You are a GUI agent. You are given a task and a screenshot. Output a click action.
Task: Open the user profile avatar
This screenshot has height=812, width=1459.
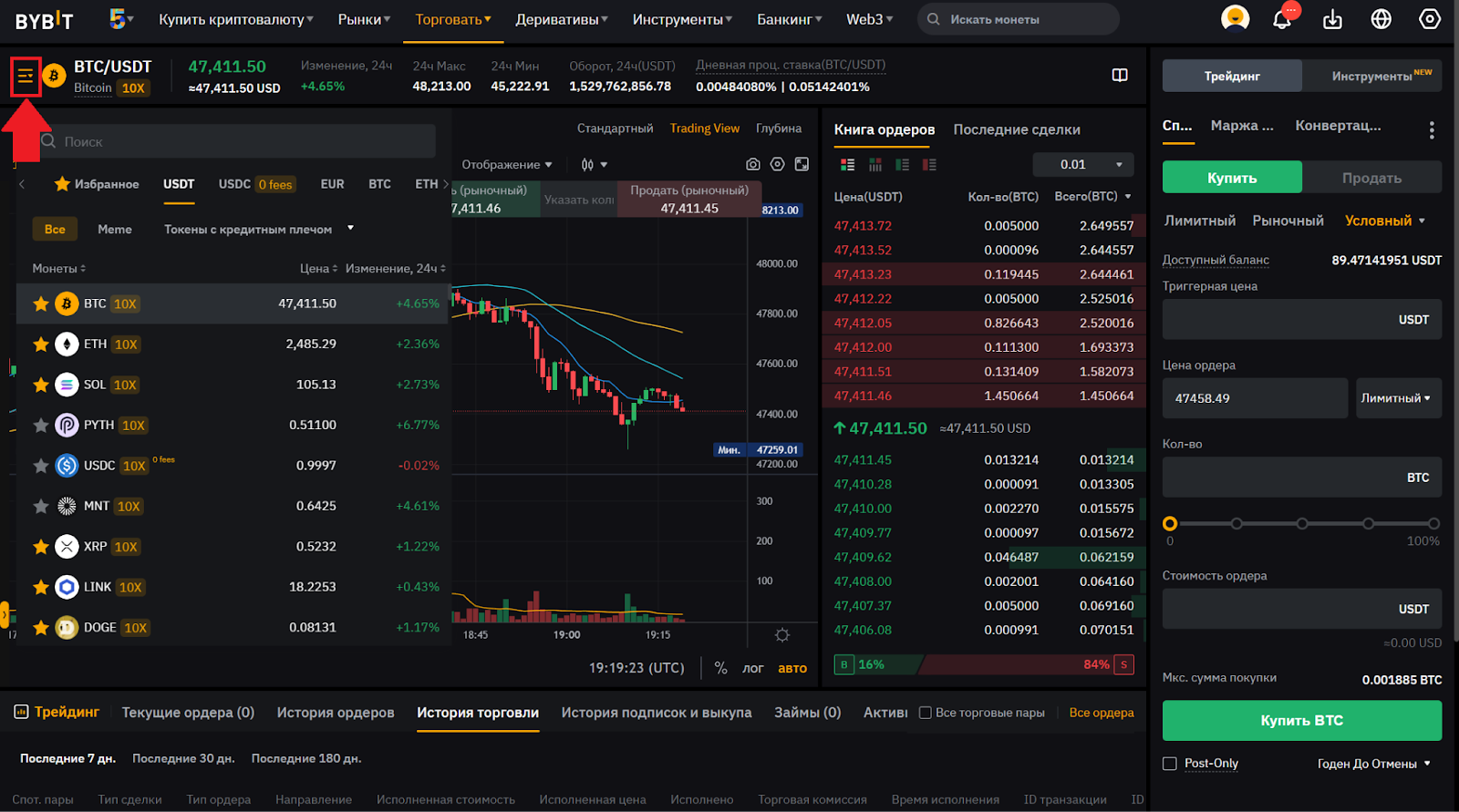(x=1235, y=18)
